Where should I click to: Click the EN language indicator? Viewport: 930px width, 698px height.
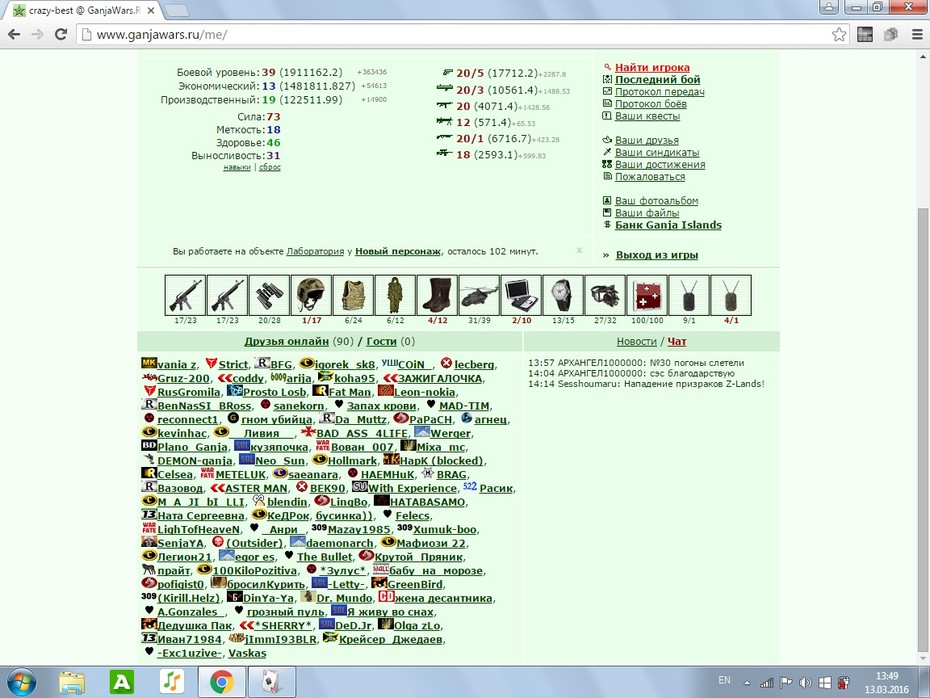pos(724,680)
